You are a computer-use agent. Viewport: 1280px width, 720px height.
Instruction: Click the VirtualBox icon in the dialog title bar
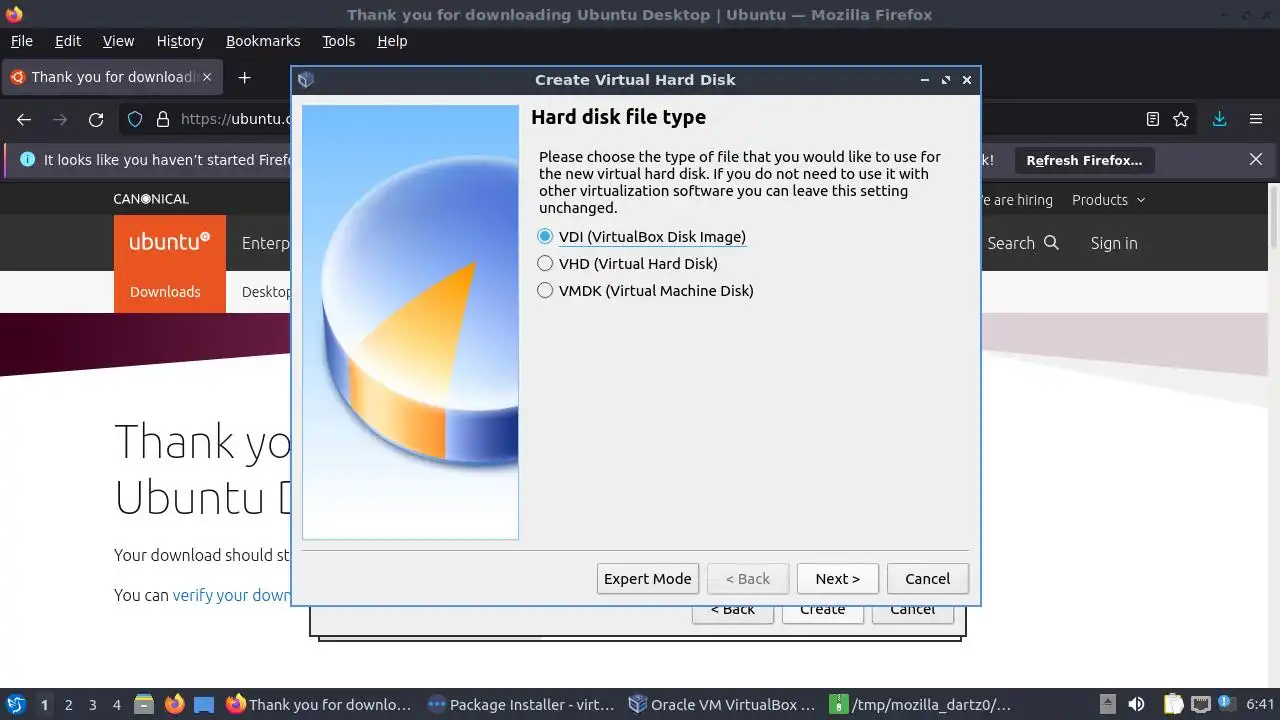pyautogui.click(x=306, y=80)
